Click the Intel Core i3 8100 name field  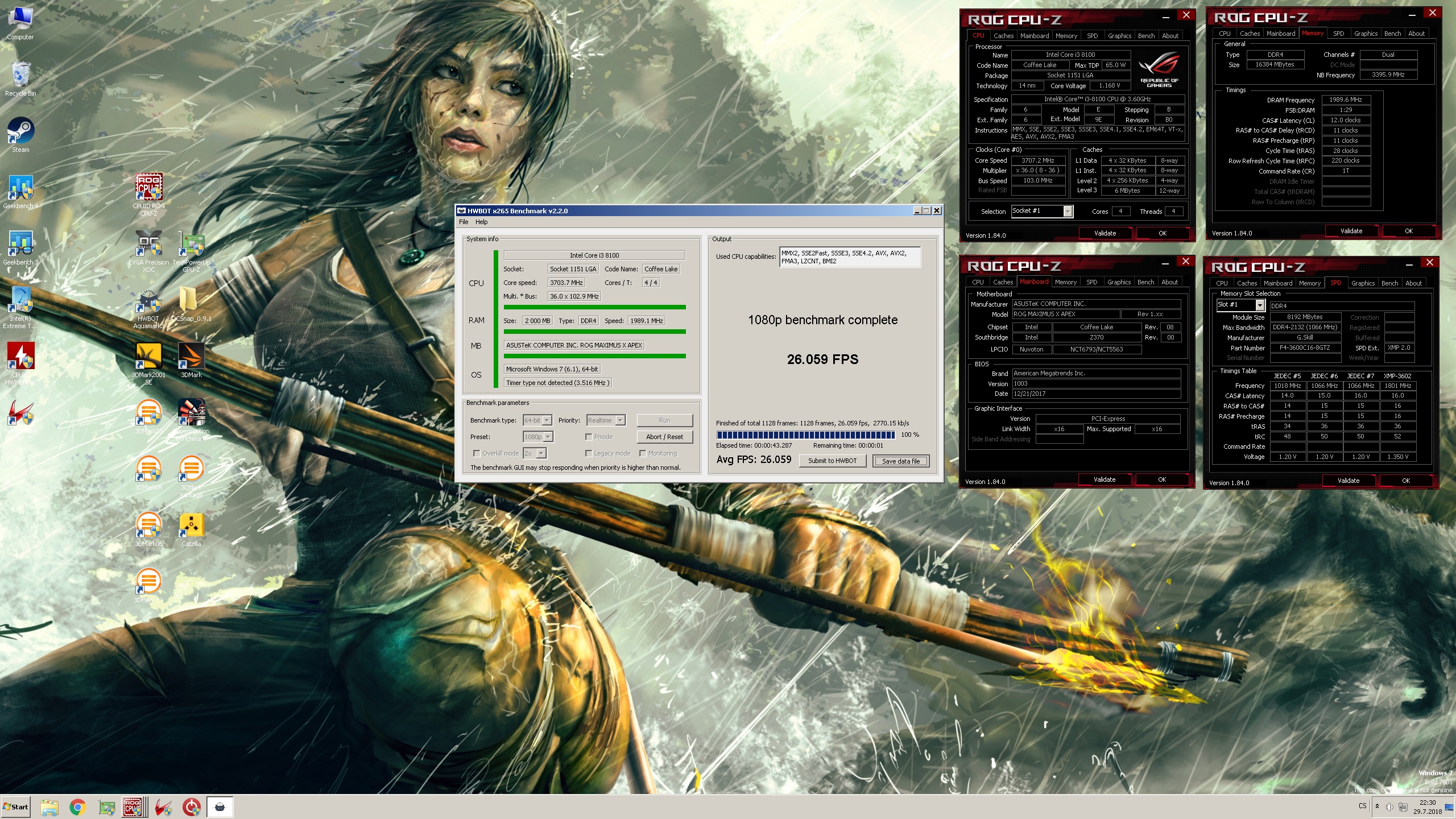click(594, 255)
